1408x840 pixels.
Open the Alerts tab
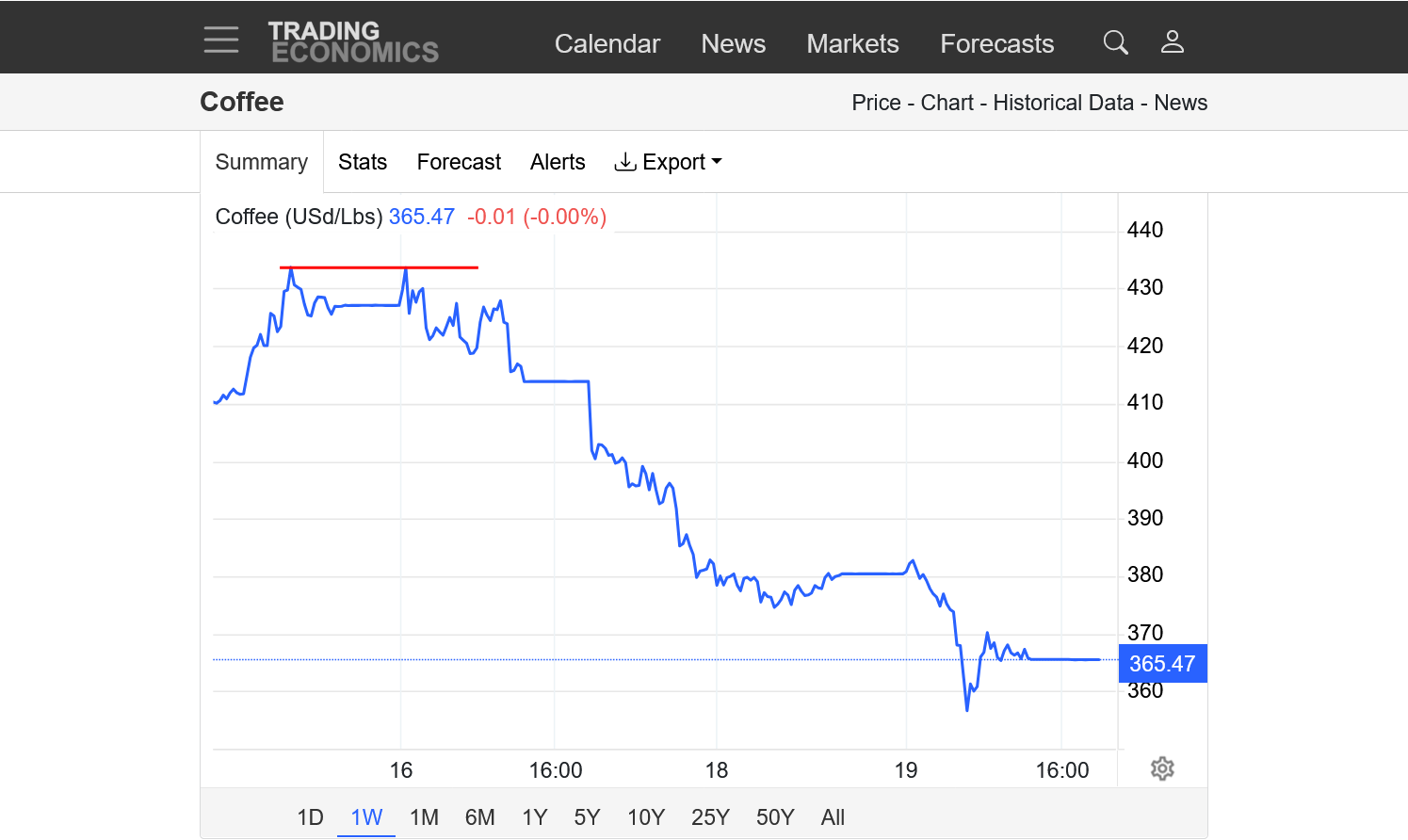558,162
